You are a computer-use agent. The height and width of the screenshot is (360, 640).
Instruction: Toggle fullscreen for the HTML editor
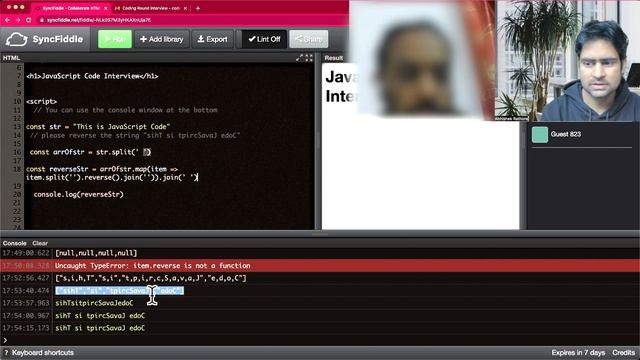click(x=309, y=58)
